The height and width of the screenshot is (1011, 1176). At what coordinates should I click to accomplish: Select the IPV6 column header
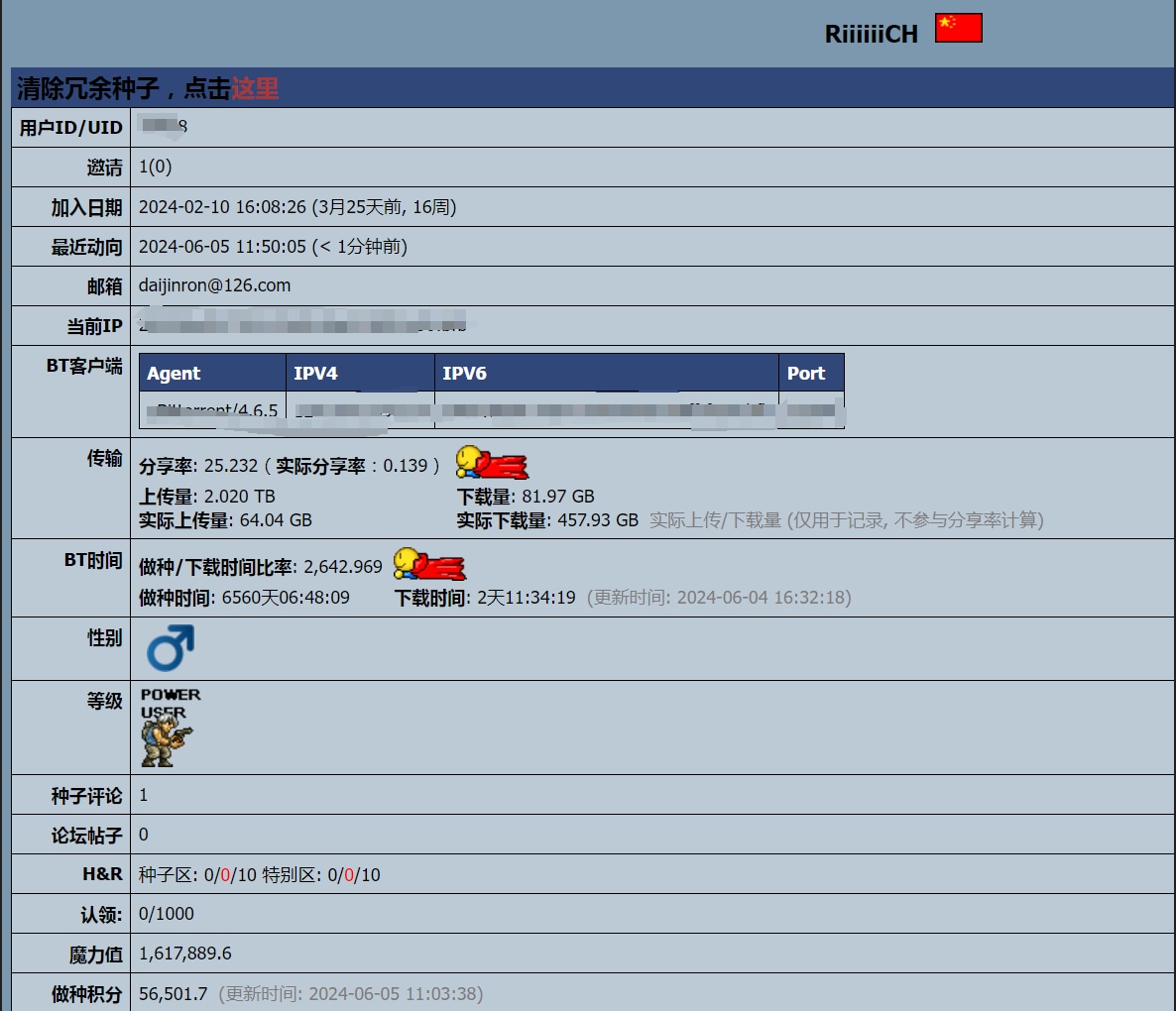pyautogui.click(x=464, y=374)
